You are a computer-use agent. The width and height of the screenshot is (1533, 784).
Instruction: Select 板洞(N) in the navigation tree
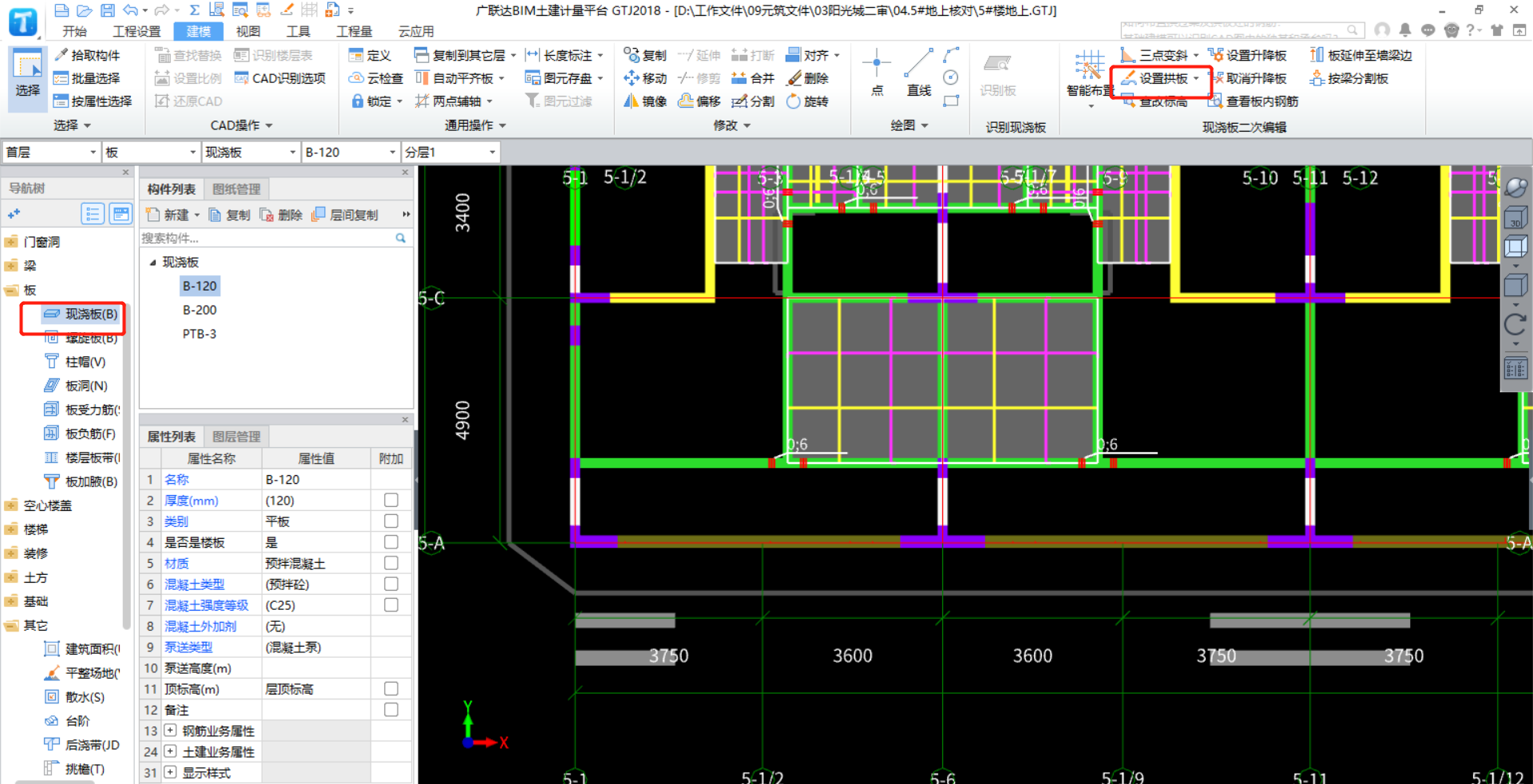point(77,386)
